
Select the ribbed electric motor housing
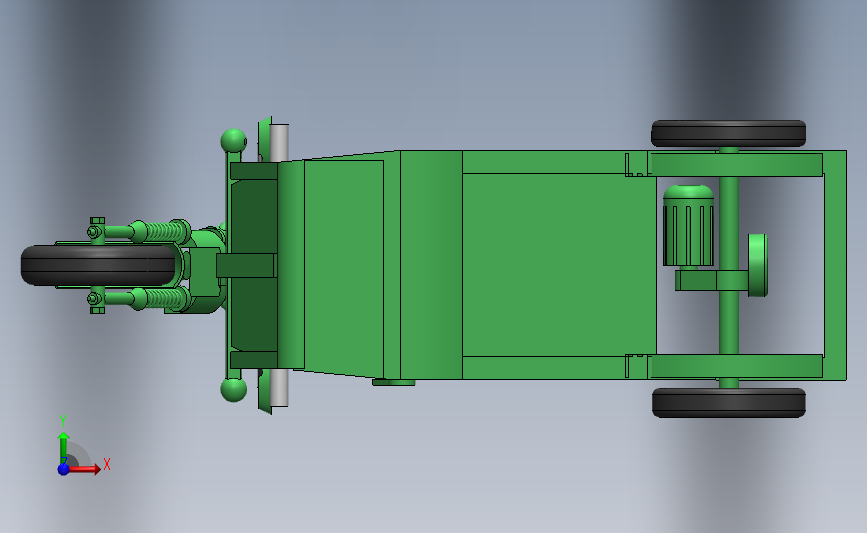point(688,226)
